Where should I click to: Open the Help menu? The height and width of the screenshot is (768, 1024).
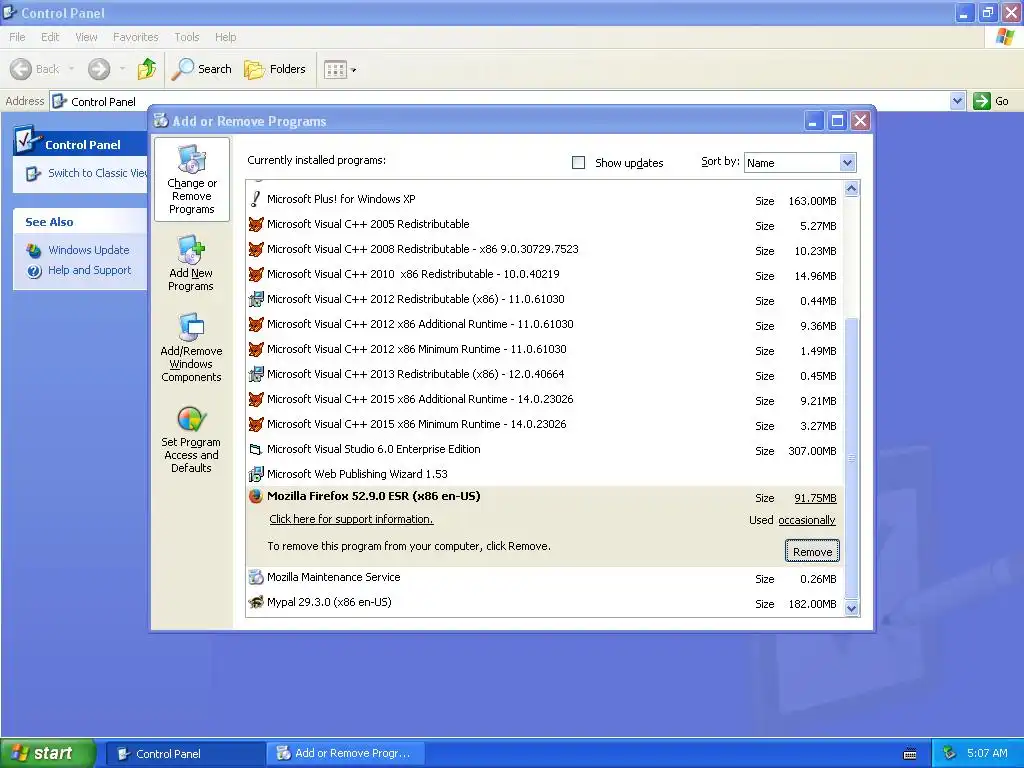(225, 37)
